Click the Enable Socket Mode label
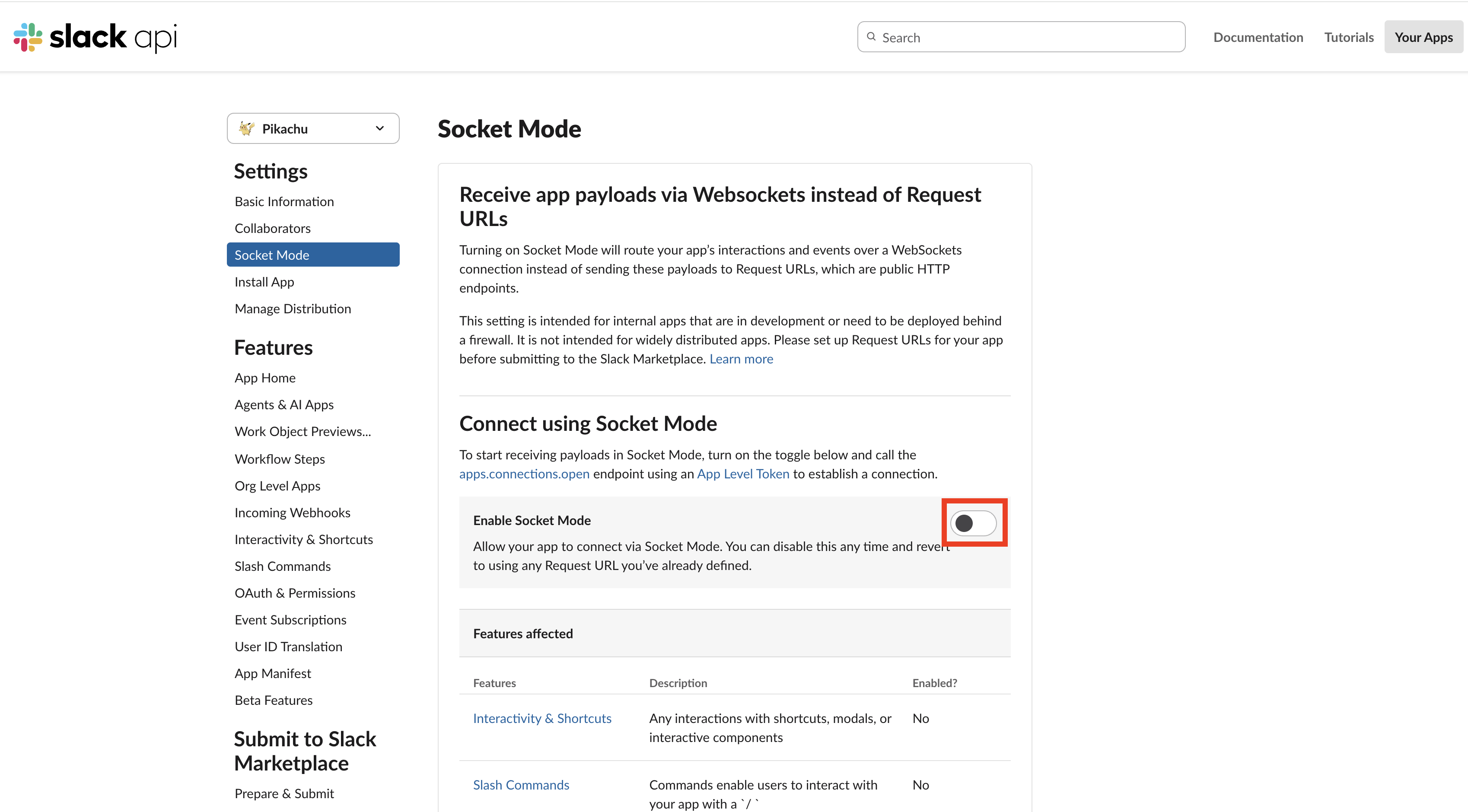The height and width of the screenshot is (812, 1468). pos(532,520)
